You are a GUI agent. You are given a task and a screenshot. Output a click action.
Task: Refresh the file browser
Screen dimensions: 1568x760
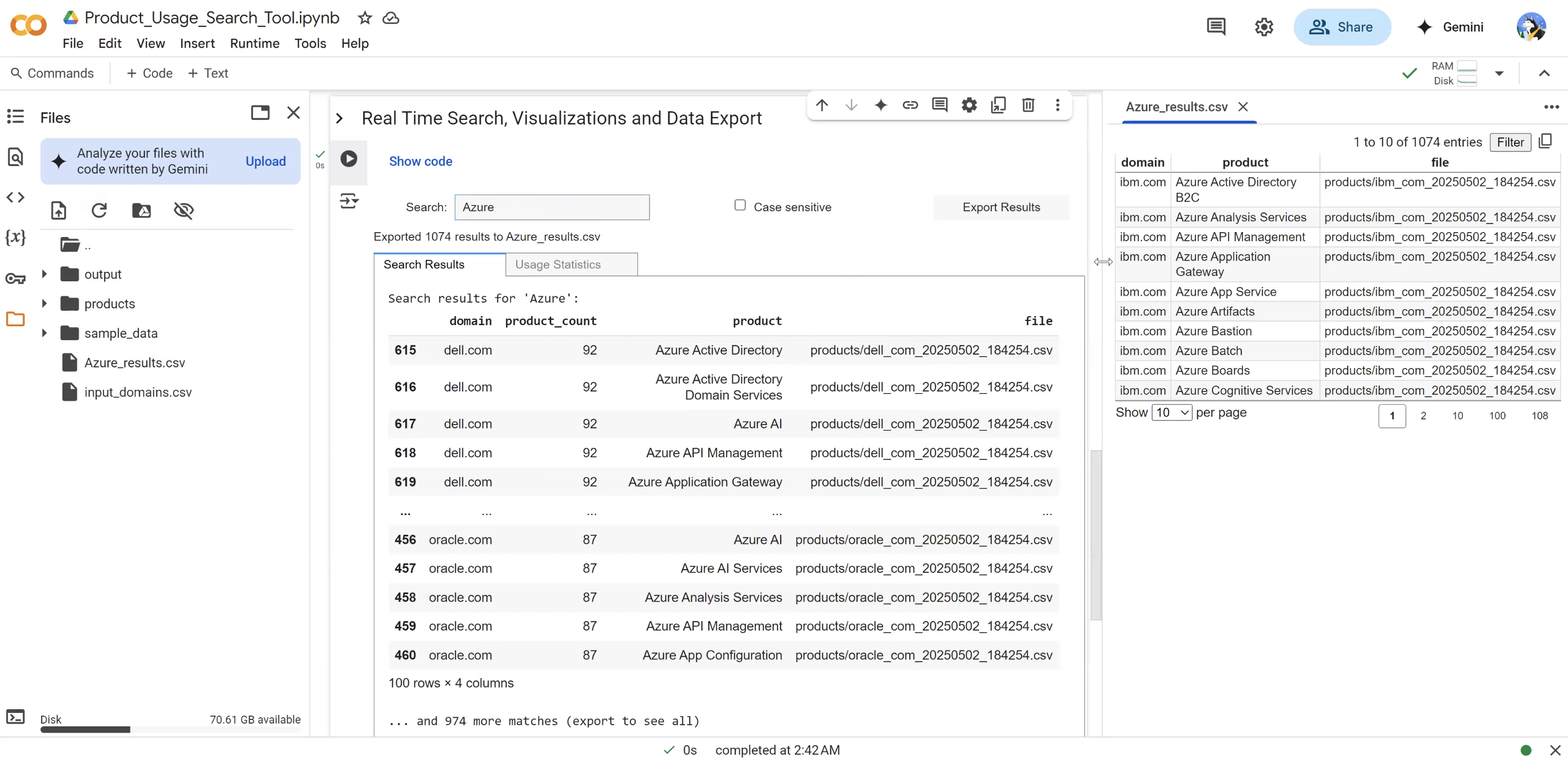point(99,211)
